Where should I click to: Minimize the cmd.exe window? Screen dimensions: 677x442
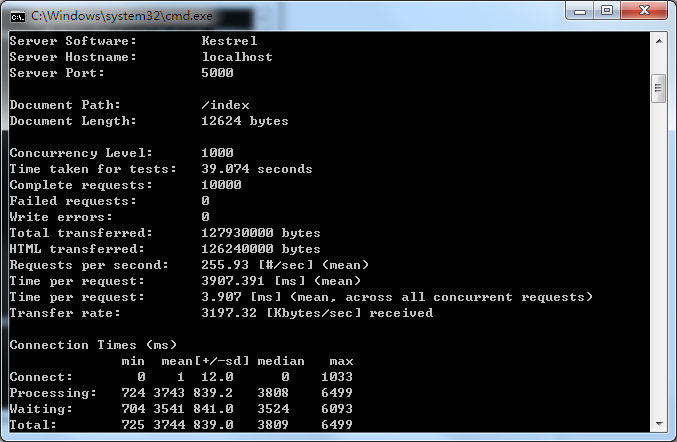[x=580, y=11]
